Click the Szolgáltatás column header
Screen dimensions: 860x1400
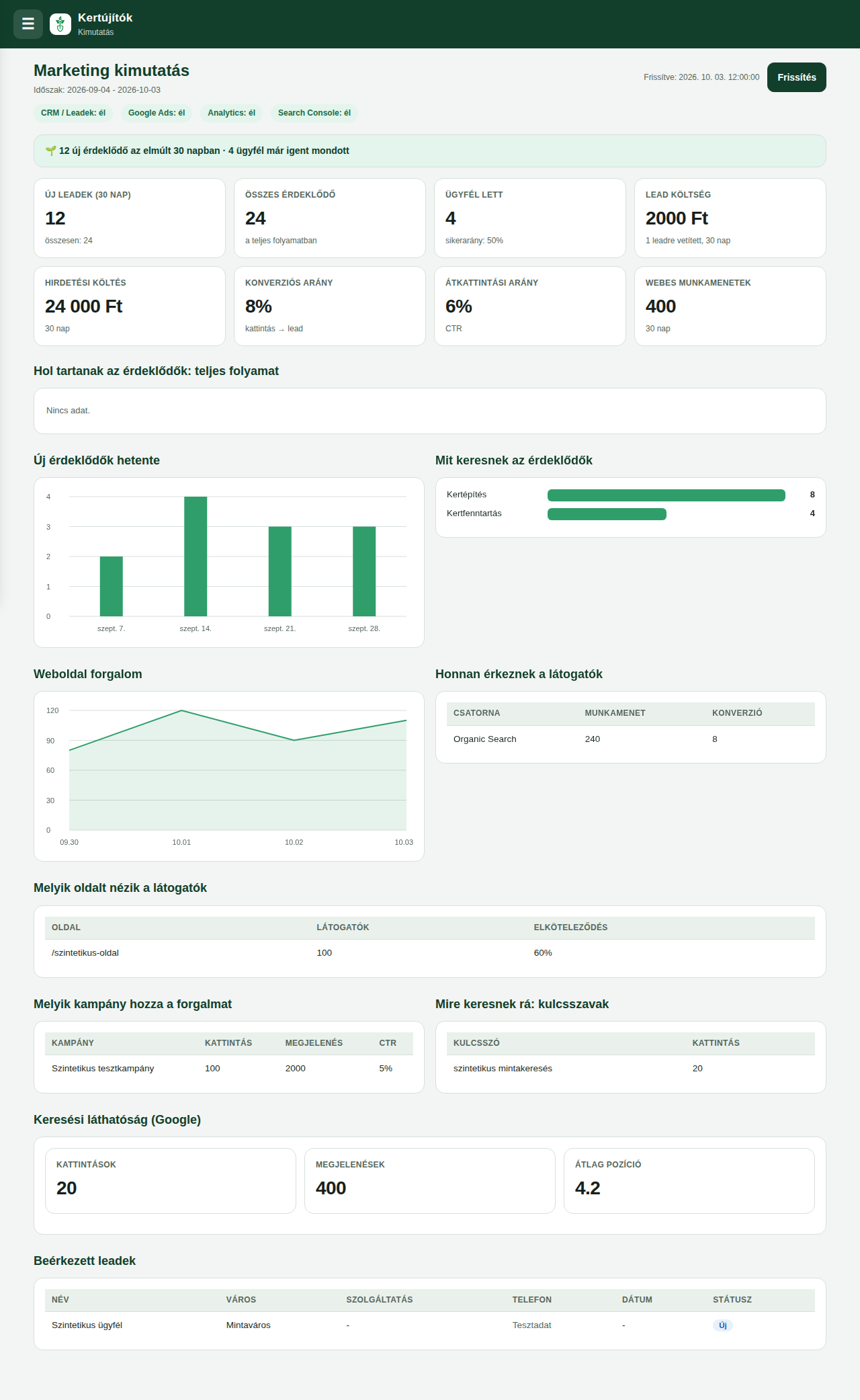pyautogui.click(x=380, y=1300)
